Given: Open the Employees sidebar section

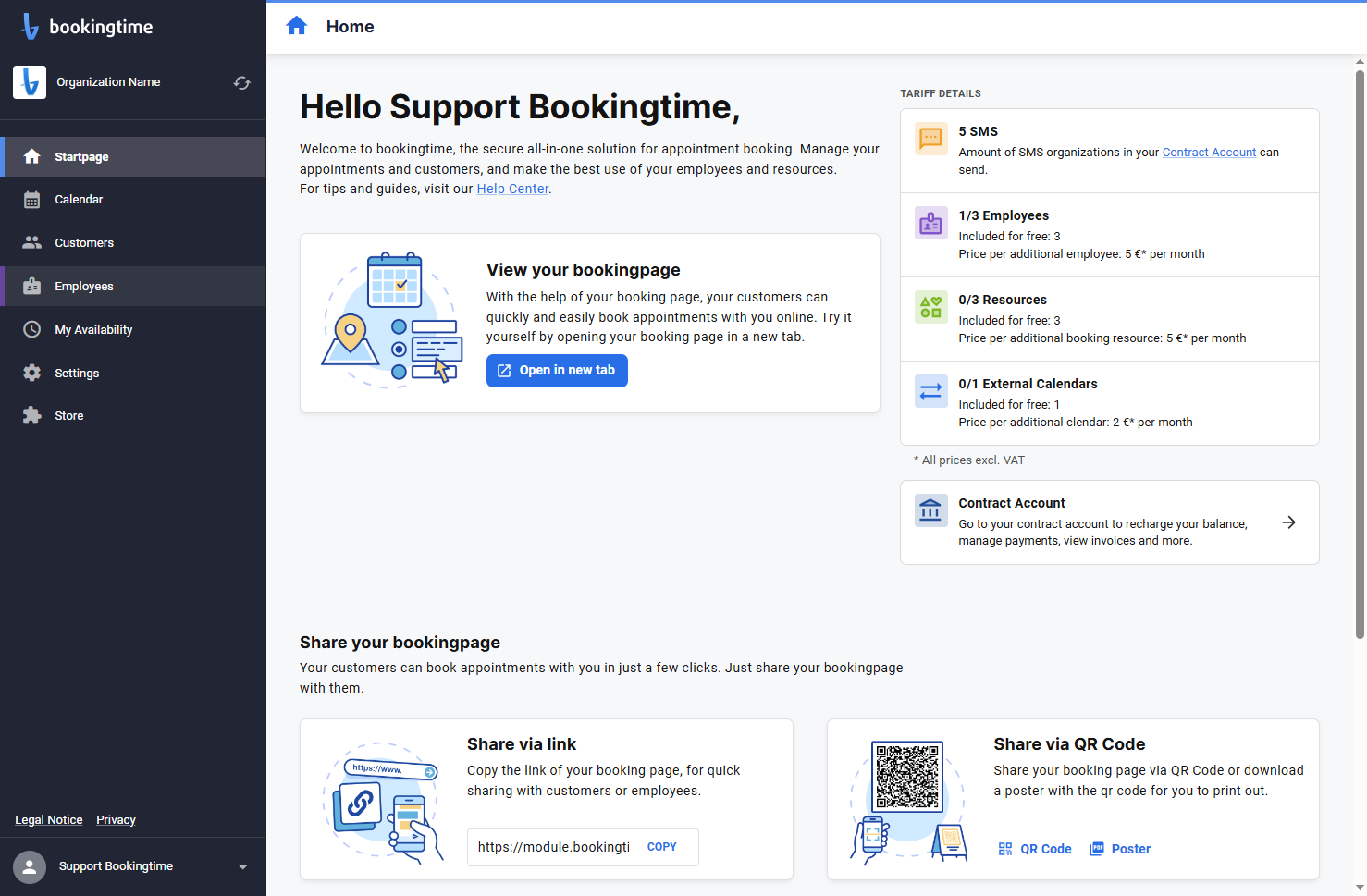Looking at the screenshot, I should 133,286.
